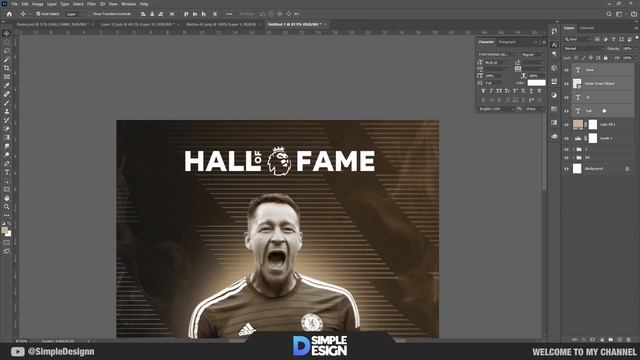Click the lock image pixels brush icon
640x360 pixels.
coord(584,58)
